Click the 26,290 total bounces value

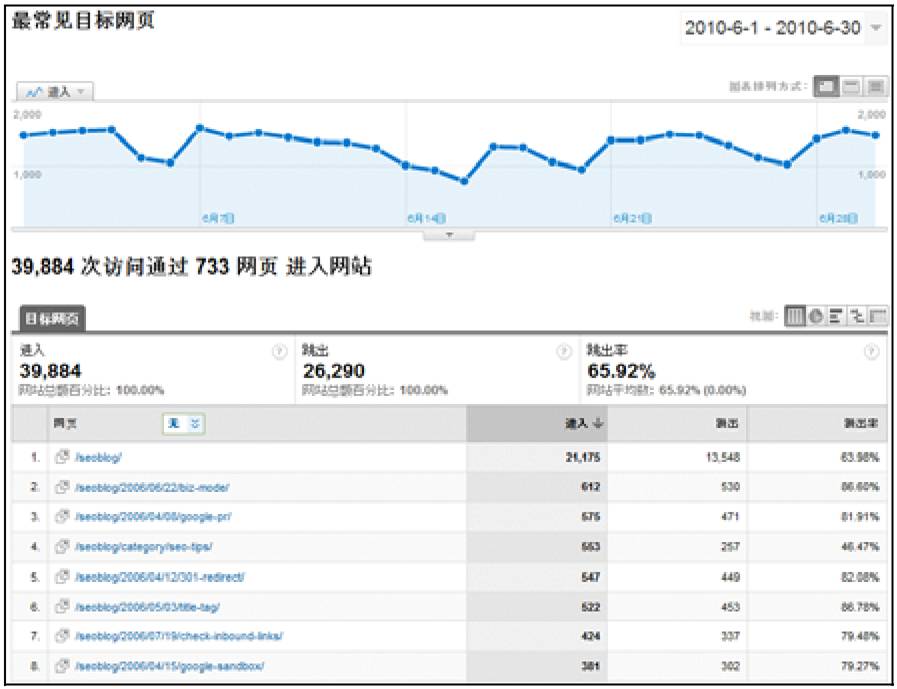(x=334, y=371)
